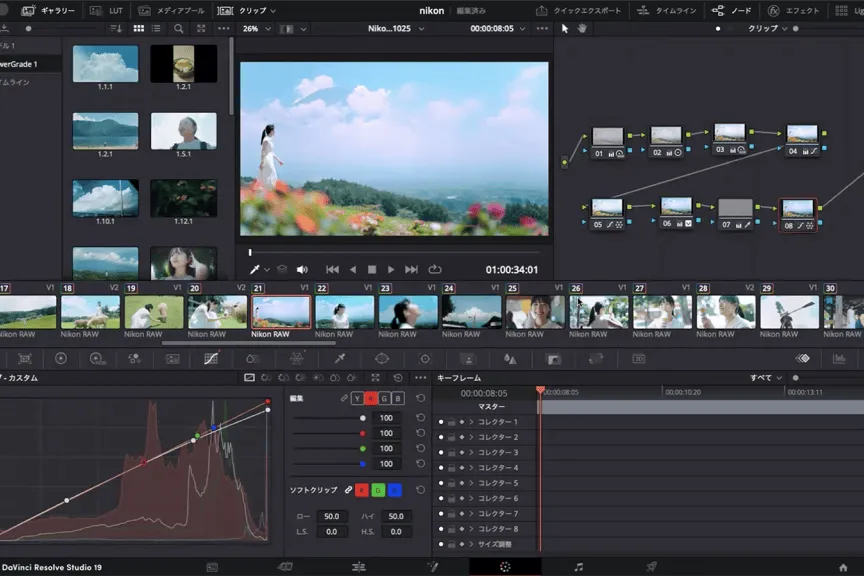Viewport: 864px width, 576px height.
Task: Open the Qualifier eyedropper palette
Action: [339, 358]
